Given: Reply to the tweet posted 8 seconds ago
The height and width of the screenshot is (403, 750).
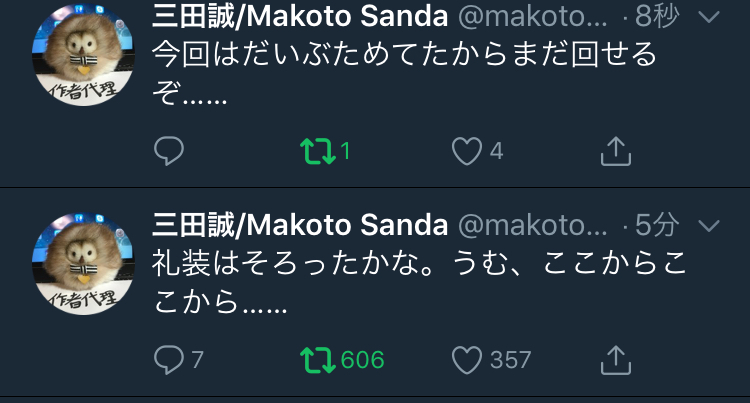Looking at the screenshot, I should click(x=169, y=151).
